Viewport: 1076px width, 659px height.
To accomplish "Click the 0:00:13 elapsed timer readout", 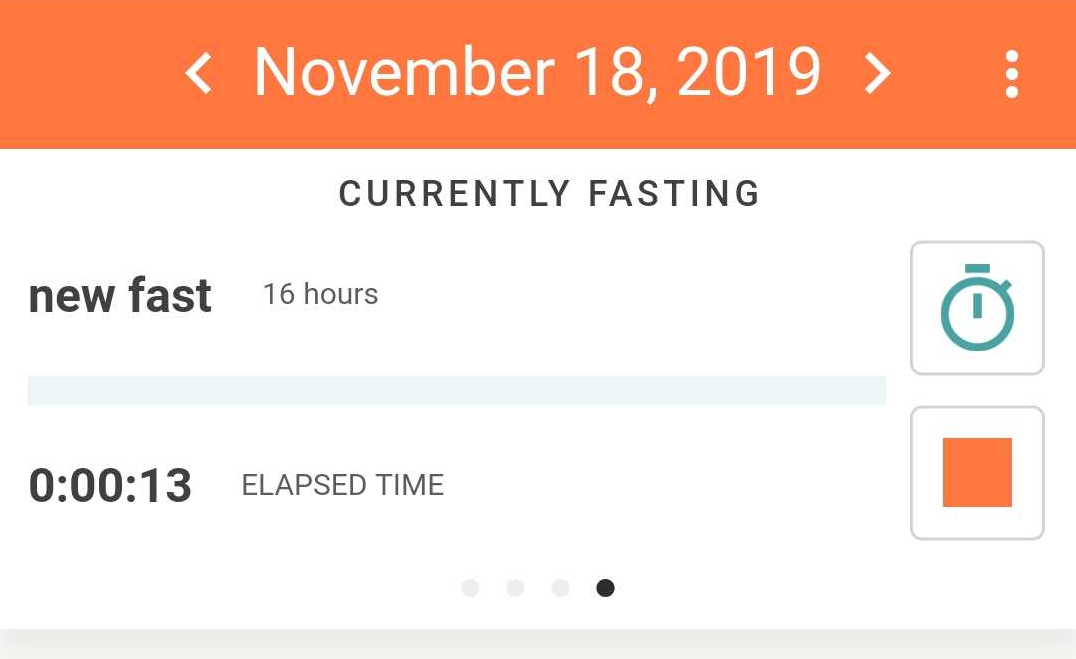I will click(110, 486).
